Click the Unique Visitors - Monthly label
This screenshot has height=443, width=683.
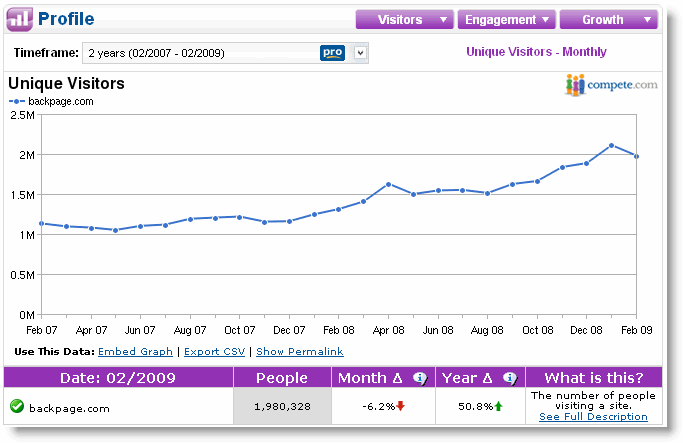pyautogui.click(x=536, y=52)
